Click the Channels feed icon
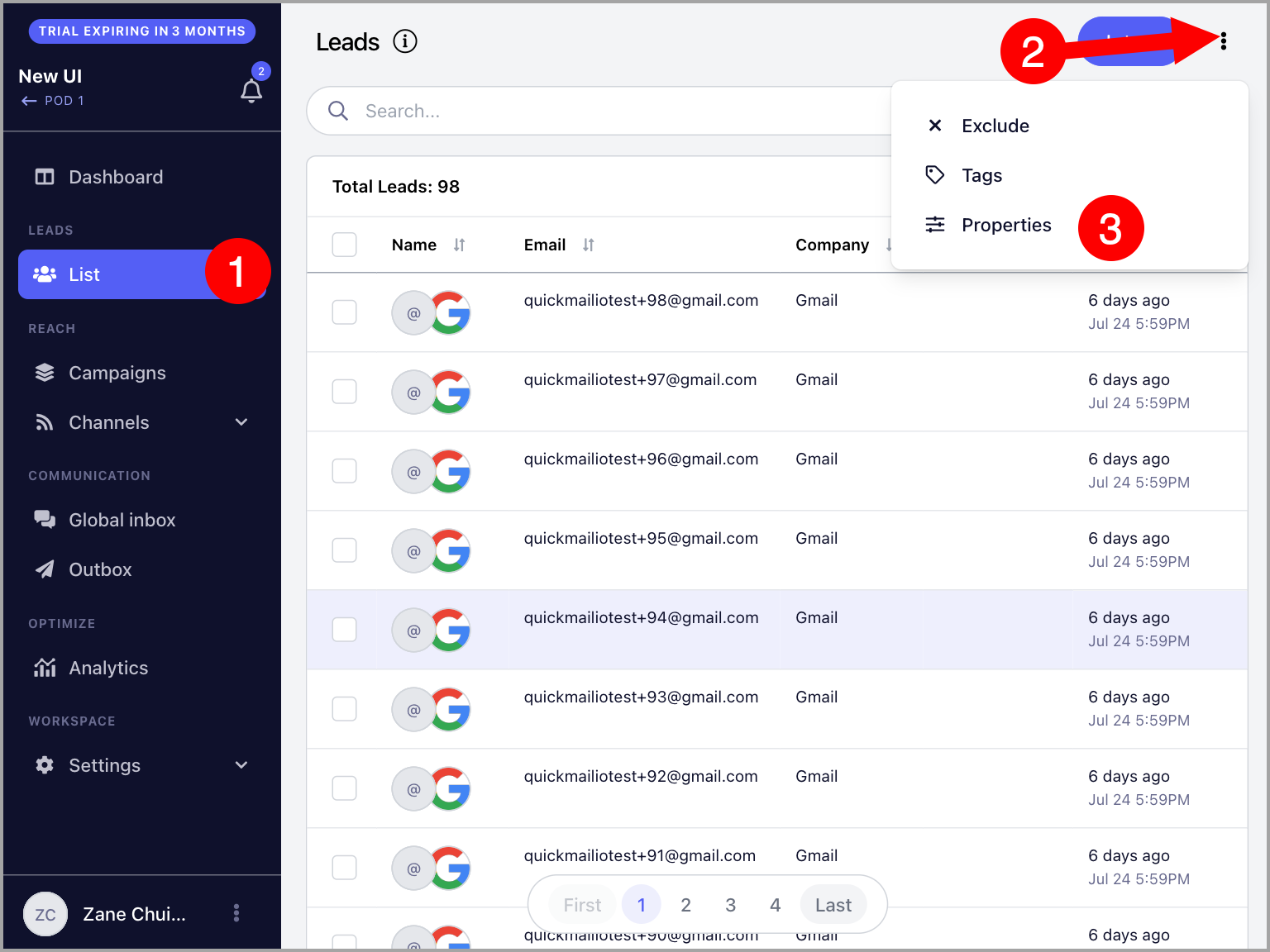The height and width of the screenshot is (952, 1270). (45, 422)
